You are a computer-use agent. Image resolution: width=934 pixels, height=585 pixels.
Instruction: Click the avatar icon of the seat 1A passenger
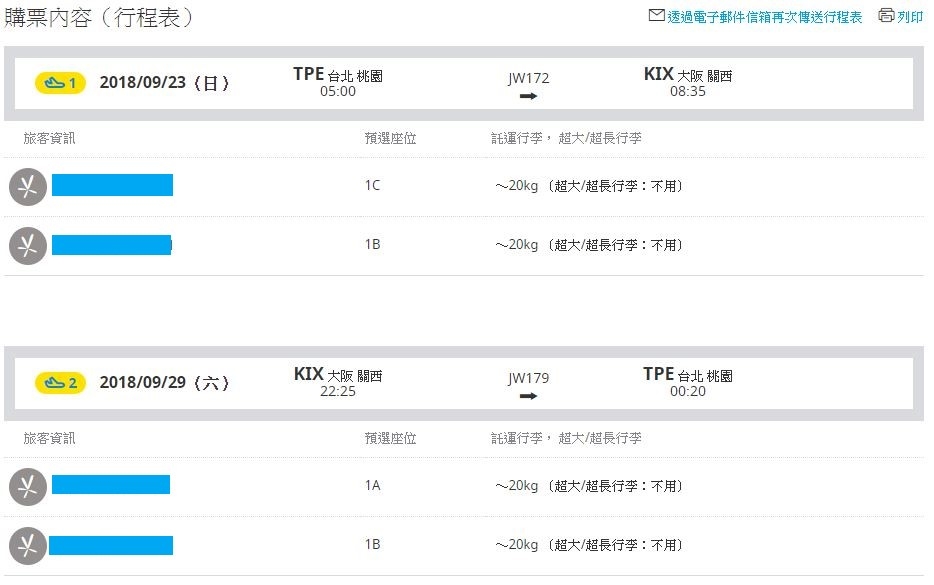click(x=28, y=487)
